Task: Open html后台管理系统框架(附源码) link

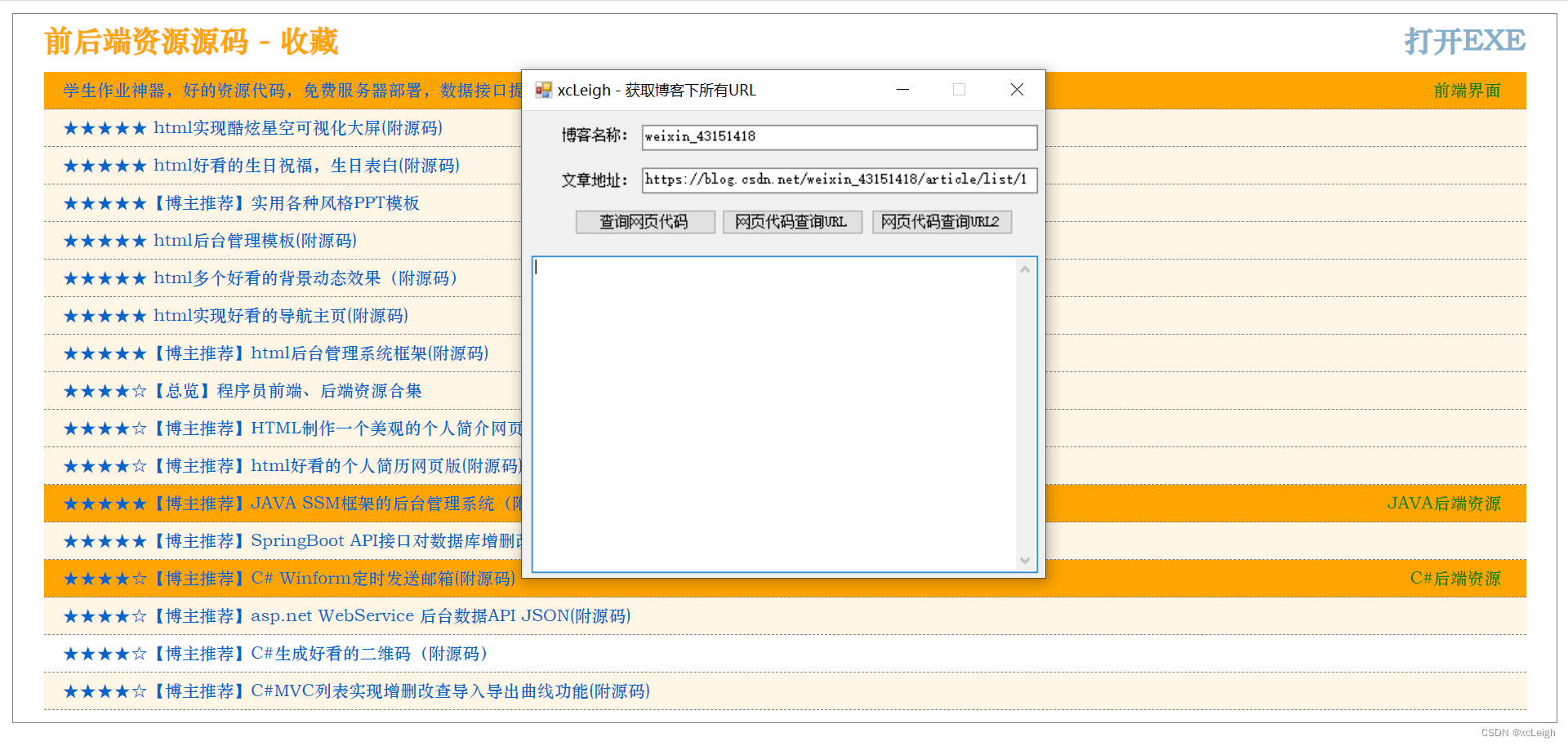Action: (x=277, y=353)
